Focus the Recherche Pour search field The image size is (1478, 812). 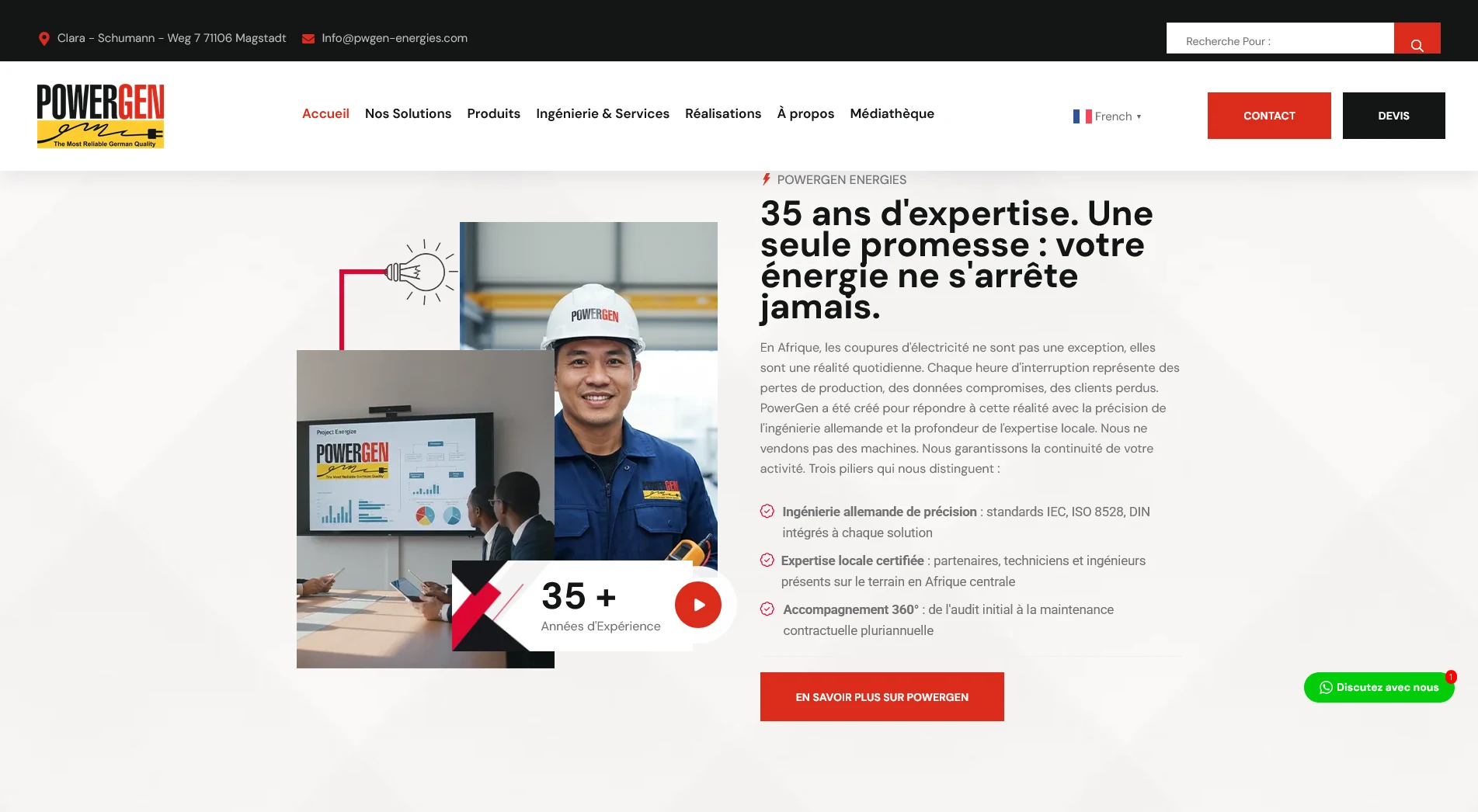tap(1280, 39)
